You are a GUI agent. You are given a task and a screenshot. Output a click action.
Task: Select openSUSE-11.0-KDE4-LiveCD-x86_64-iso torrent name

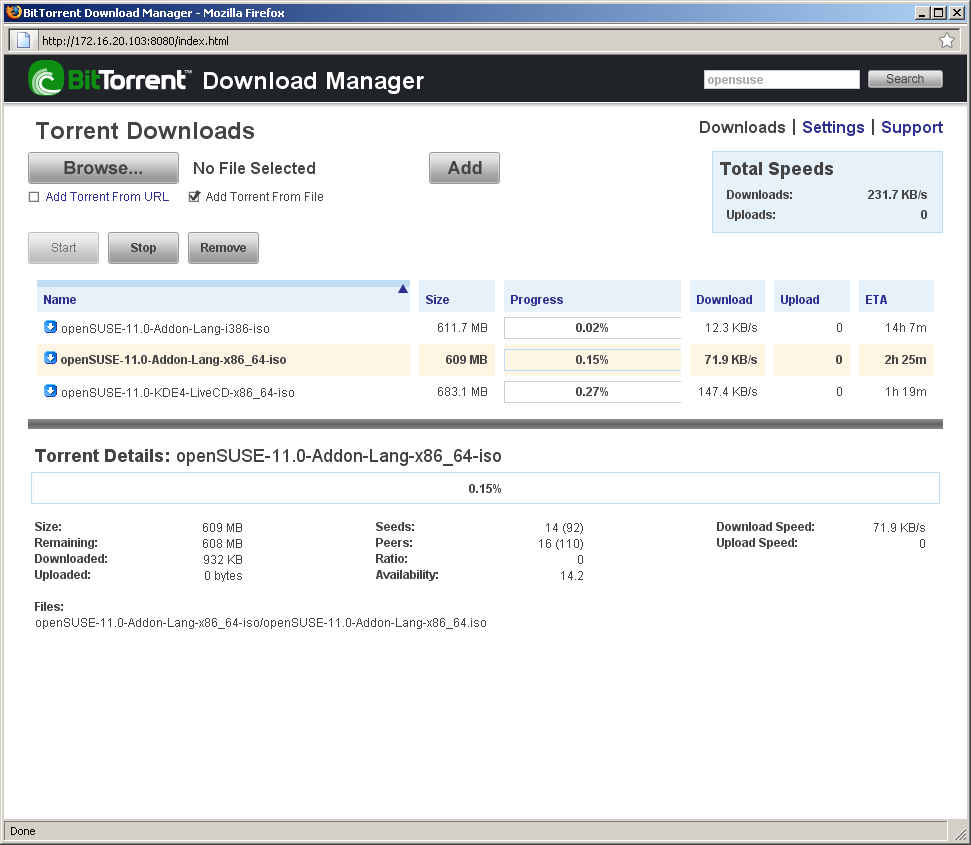[178, 392]
